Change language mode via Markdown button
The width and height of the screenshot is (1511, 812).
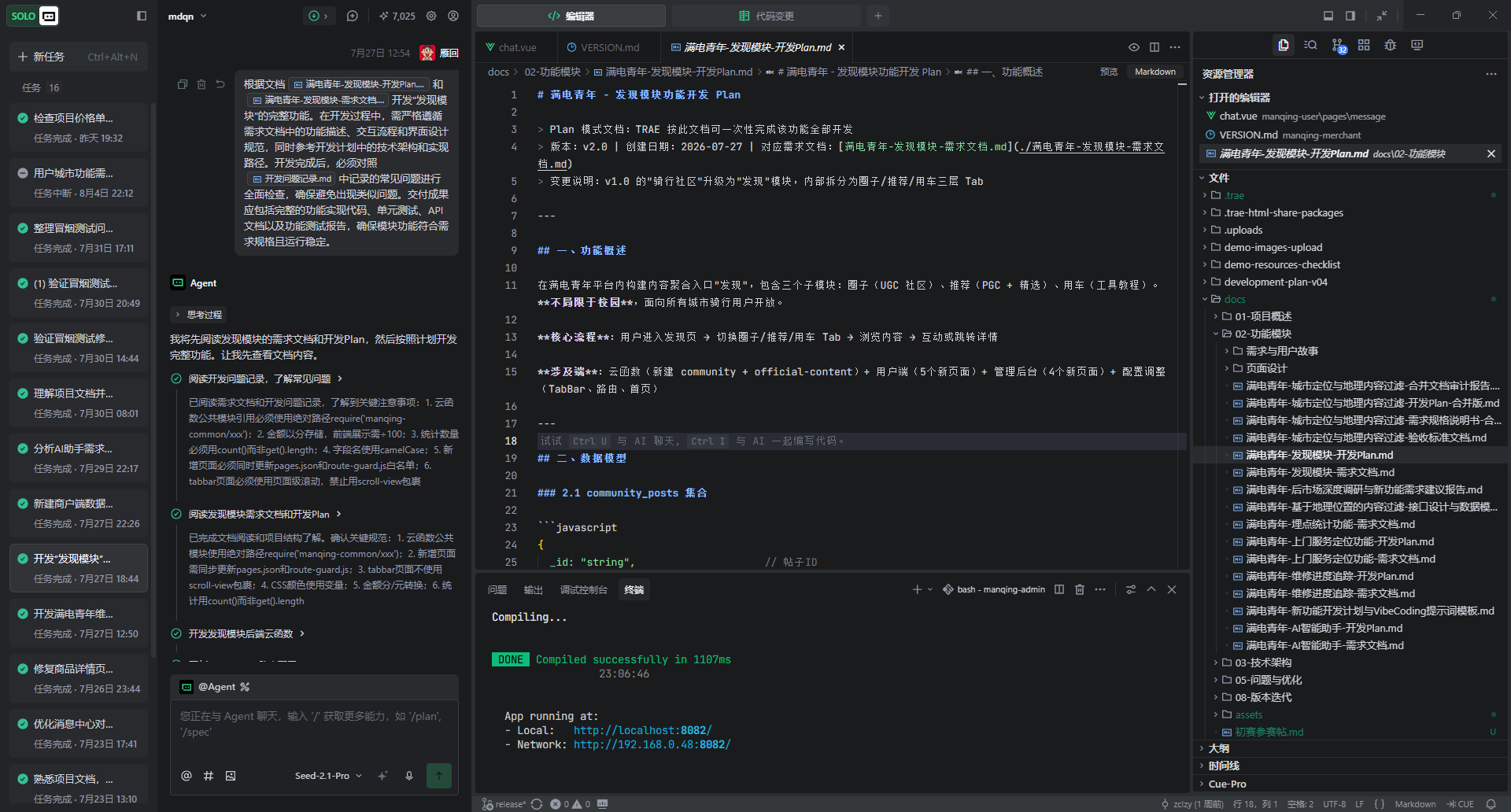(x=1155, y=72)
